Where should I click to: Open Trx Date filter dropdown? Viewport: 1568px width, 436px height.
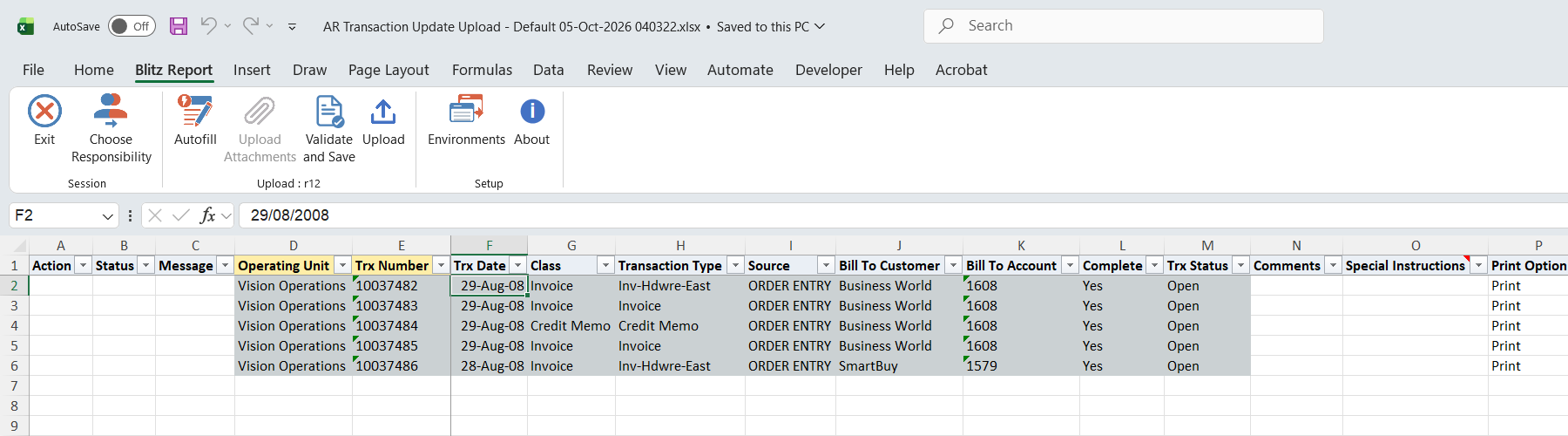click(x=518, y=265)
